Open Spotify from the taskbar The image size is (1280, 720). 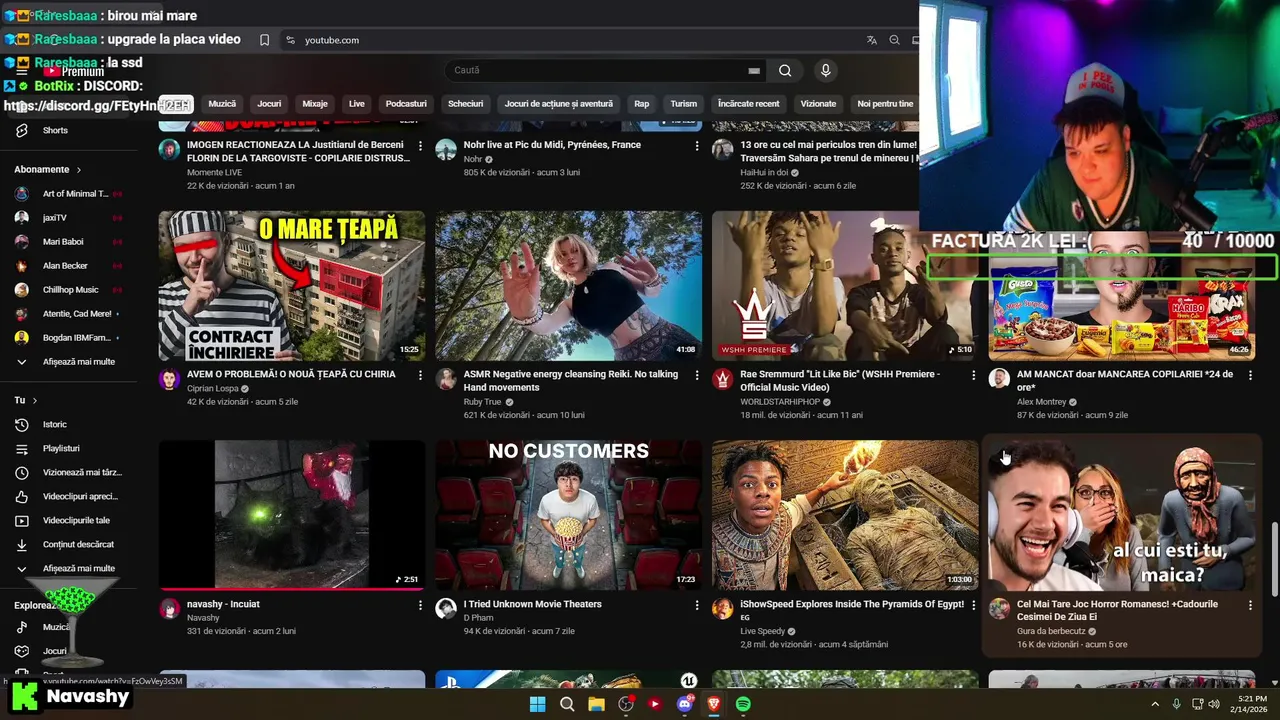tap(743, 704)
